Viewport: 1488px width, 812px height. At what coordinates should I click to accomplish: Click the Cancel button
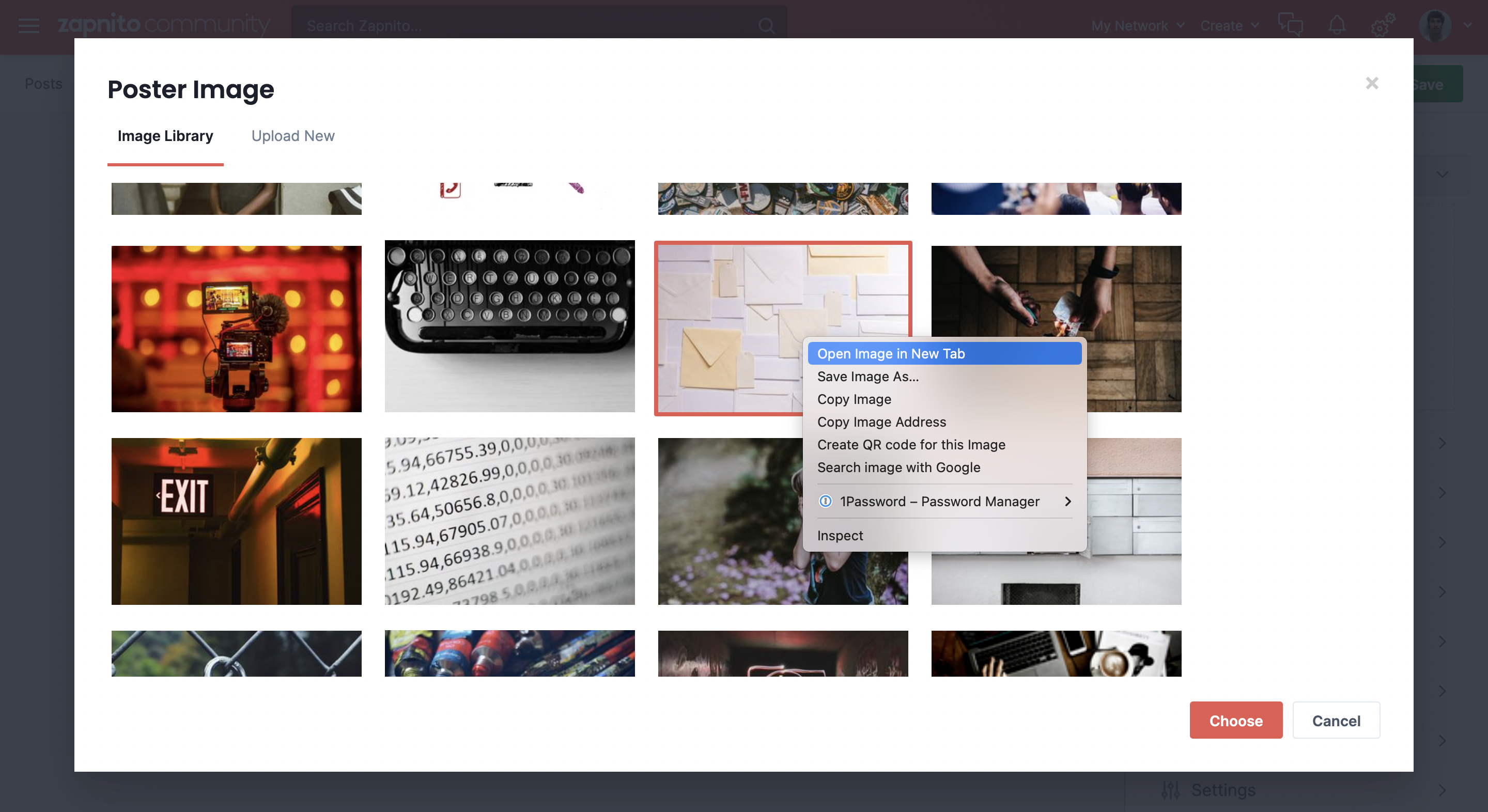1336,720
